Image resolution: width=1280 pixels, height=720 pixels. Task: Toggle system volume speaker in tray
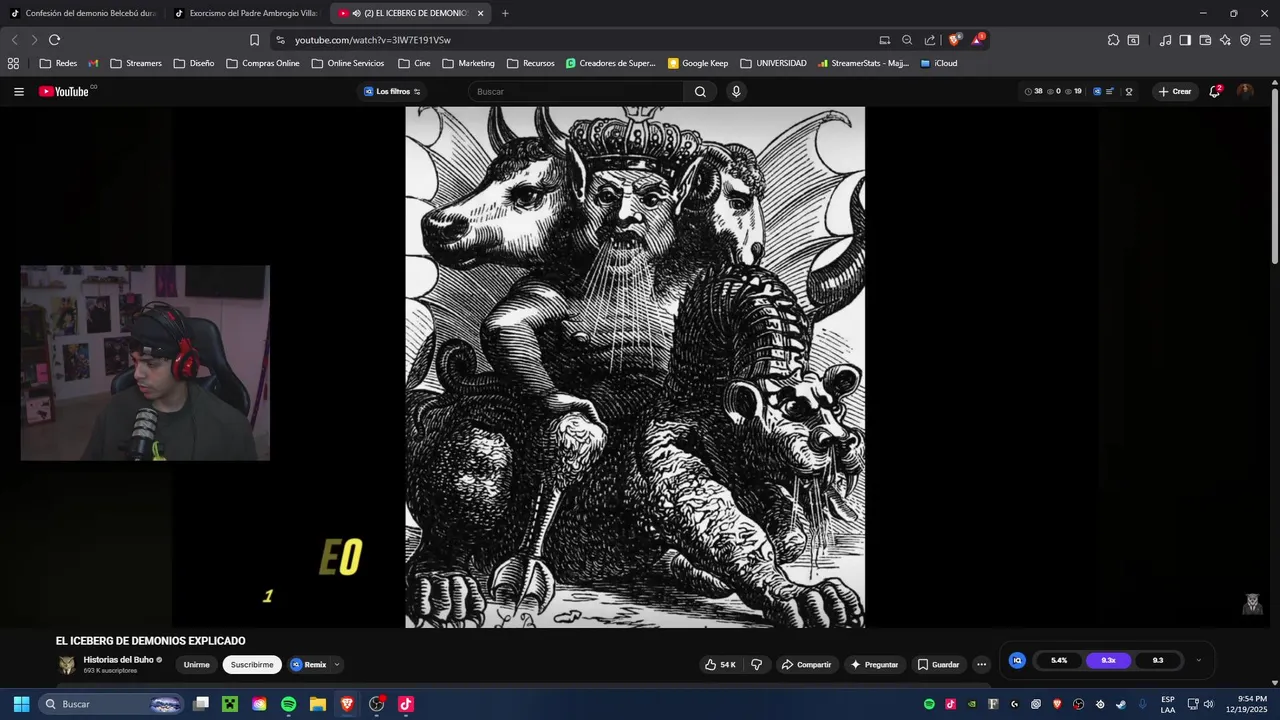tap(1208, 704)
